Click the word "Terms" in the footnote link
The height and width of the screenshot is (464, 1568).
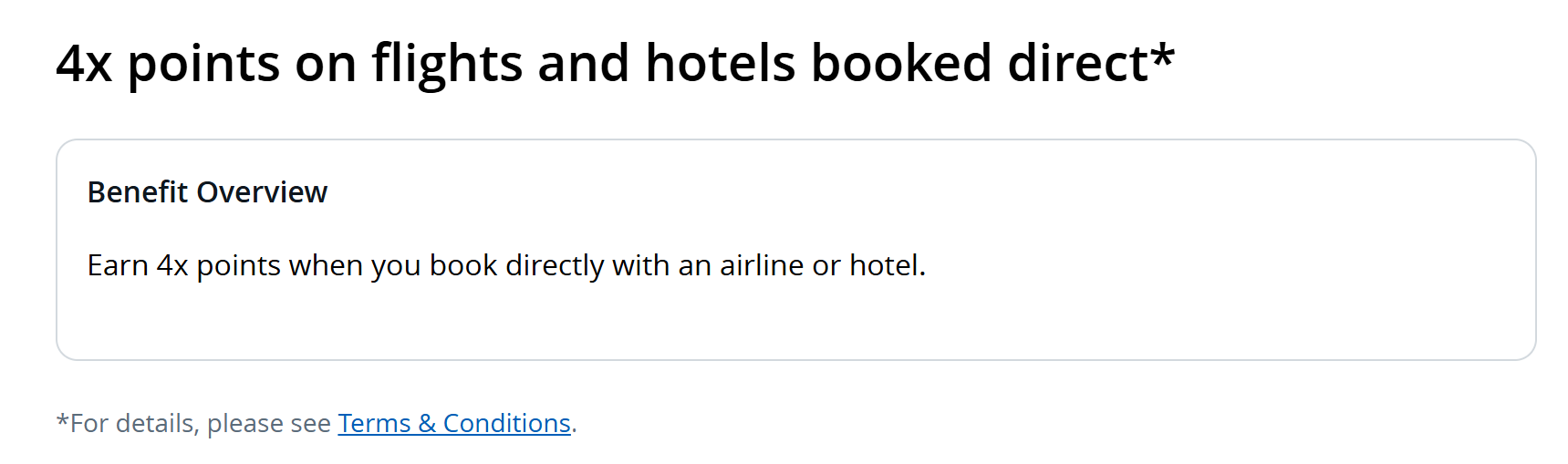coord(374,423)
